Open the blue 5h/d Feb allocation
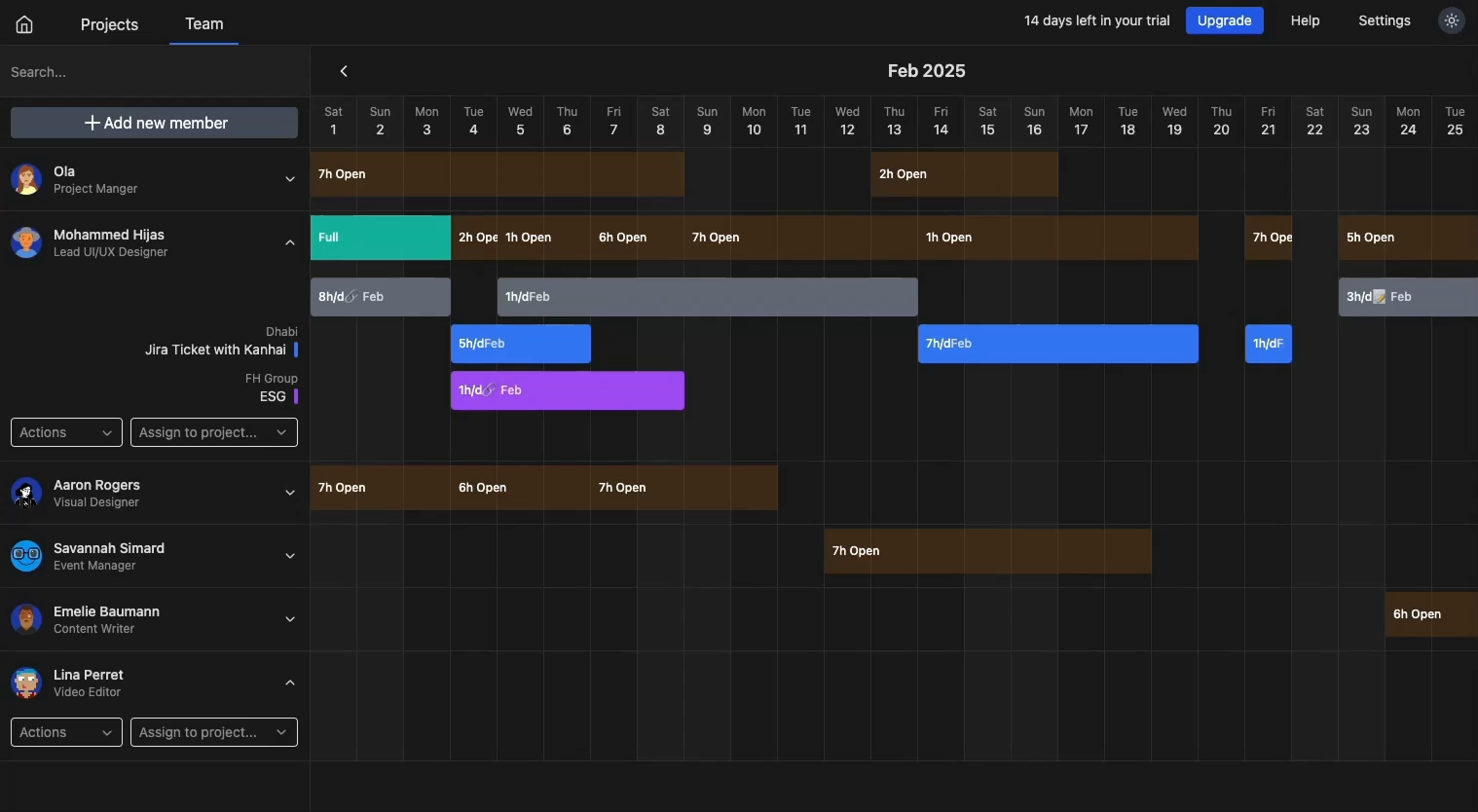 [x=521, y=344]
